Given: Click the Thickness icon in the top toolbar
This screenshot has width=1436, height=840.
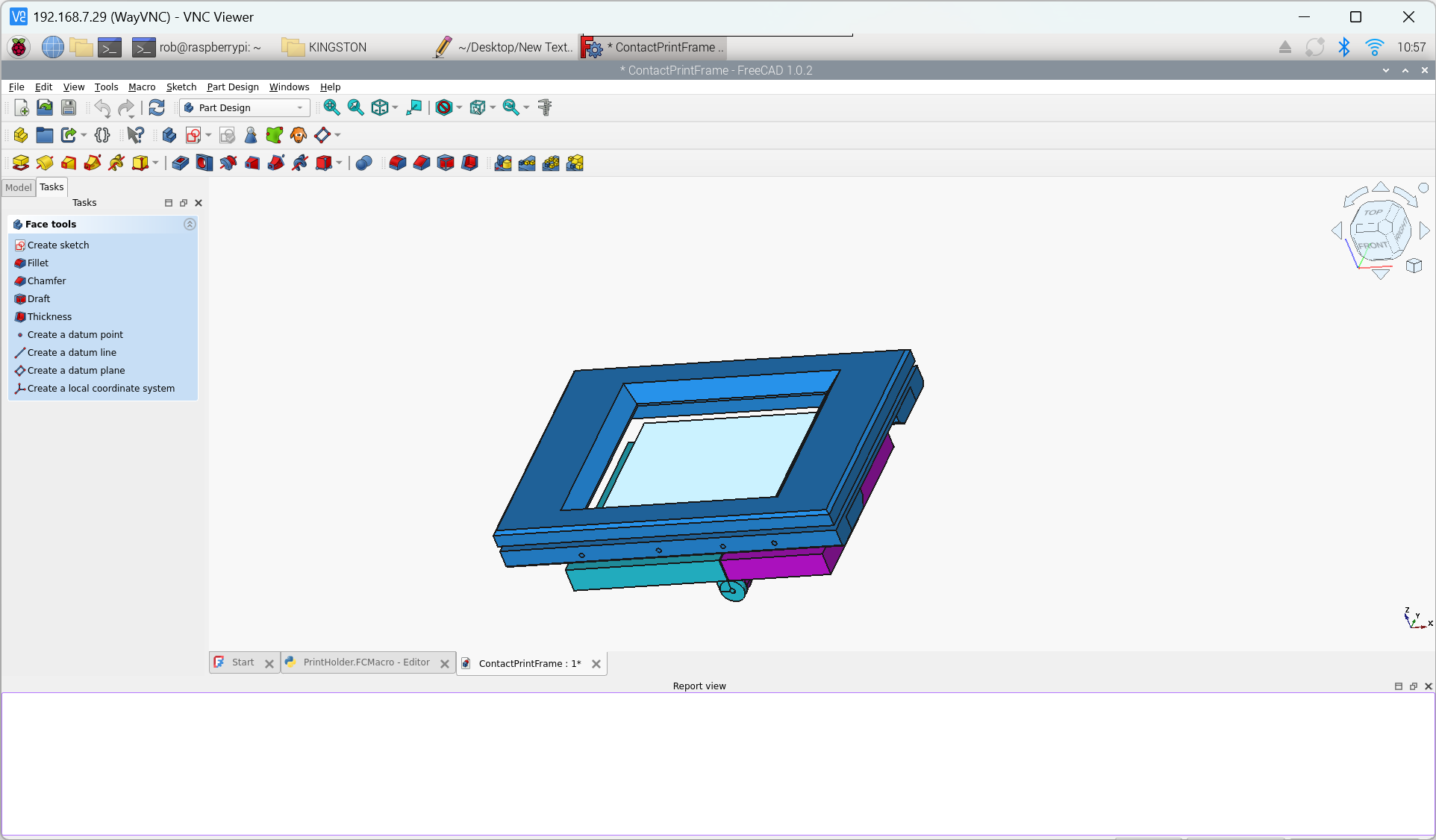Looking at the screenshot, I should (x=469, y=163).
